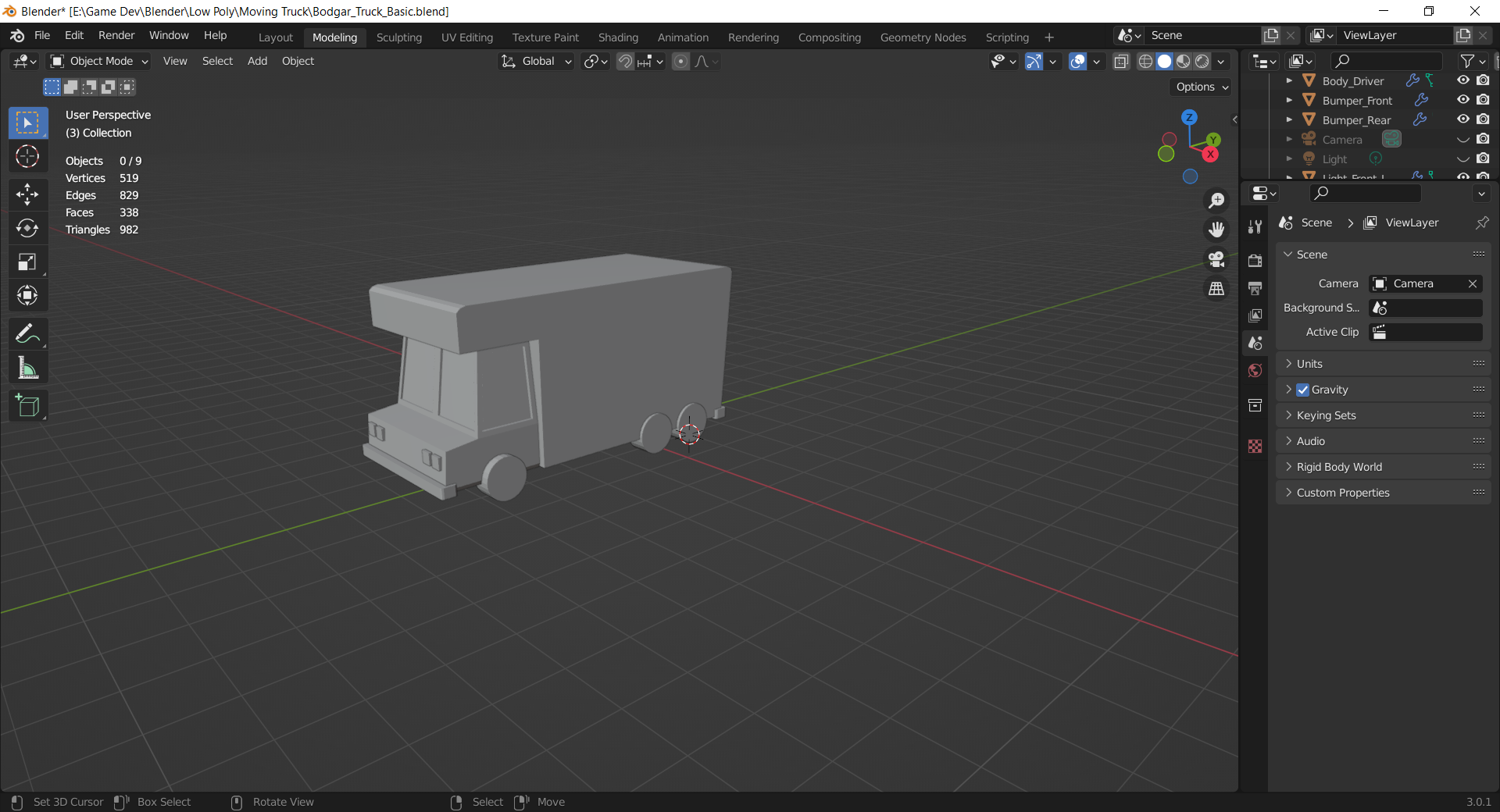Open the Tool properties tab
Viewport: 1500px width, 812px height.
pyautogui.click(x=1255, y=227)
